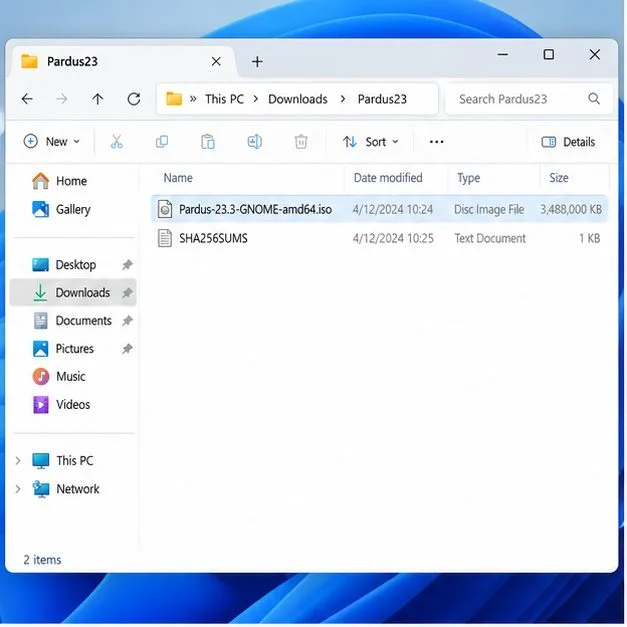
Task: Click the forward navigation arrow
Action: point(62,99)
